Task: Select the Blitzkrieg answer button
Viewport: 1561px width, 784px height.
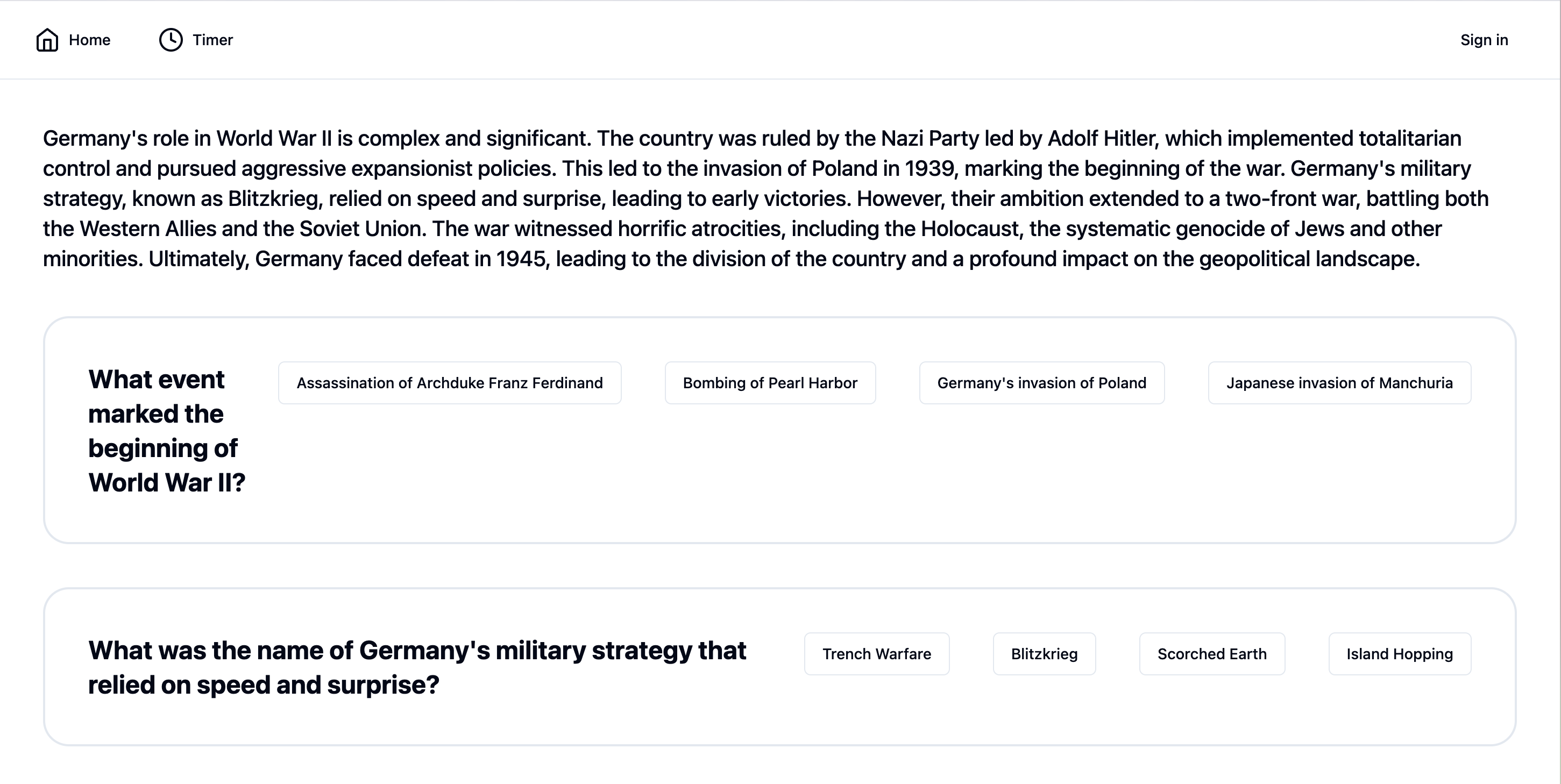Action: 1044,654
